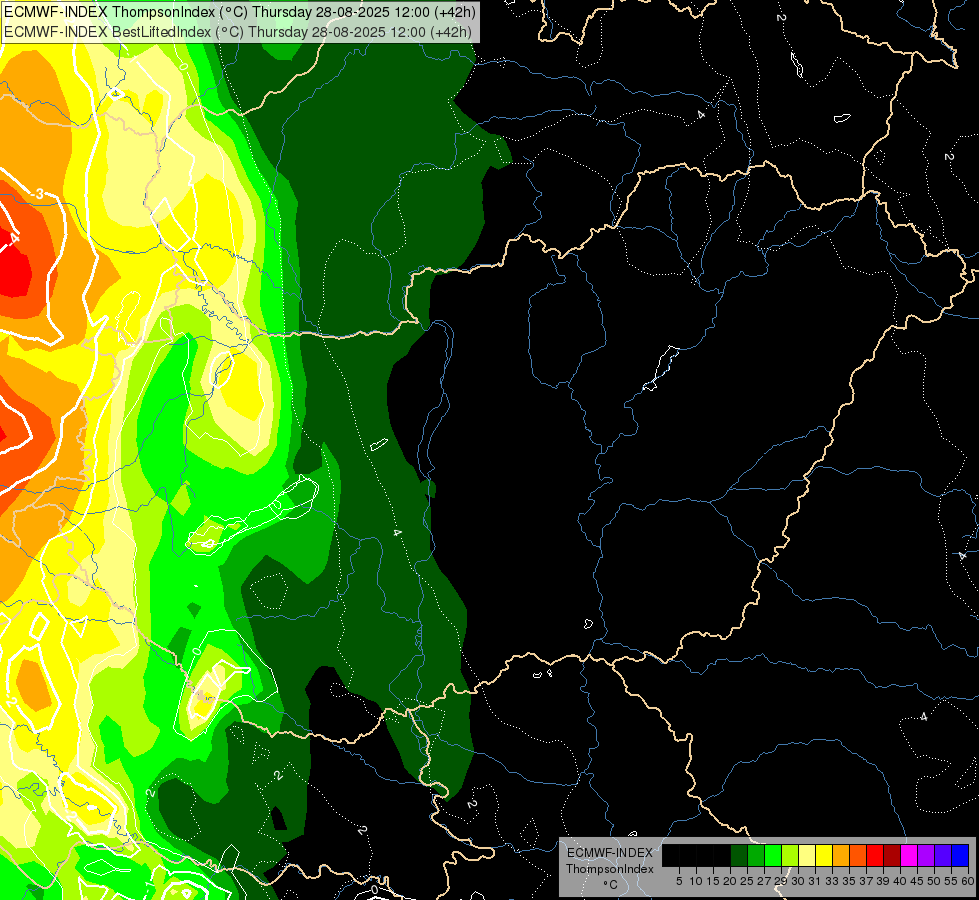Viewport: 979px width, 900px height.
Task: Select the yellow 31–33 legend swatch
Action: pyautogui.click(x=824, y=855)
